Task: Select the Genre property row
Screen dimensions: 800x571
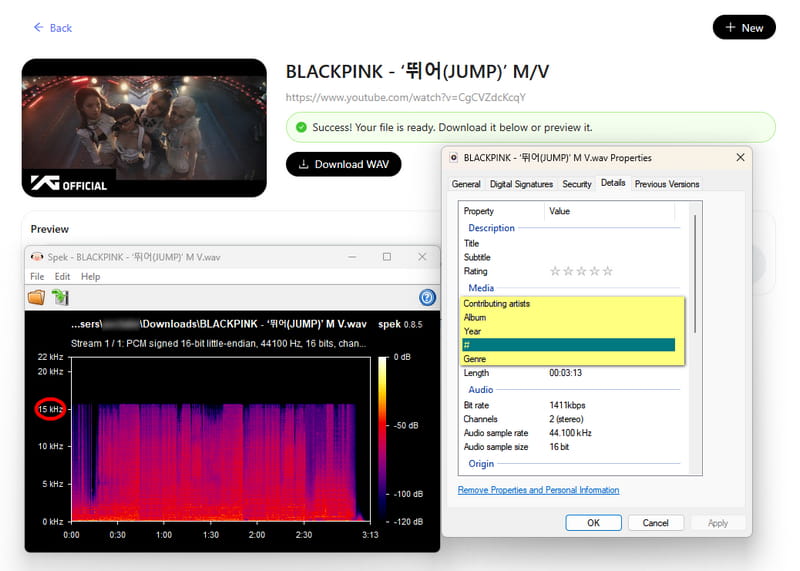Action: click(571, 359)
